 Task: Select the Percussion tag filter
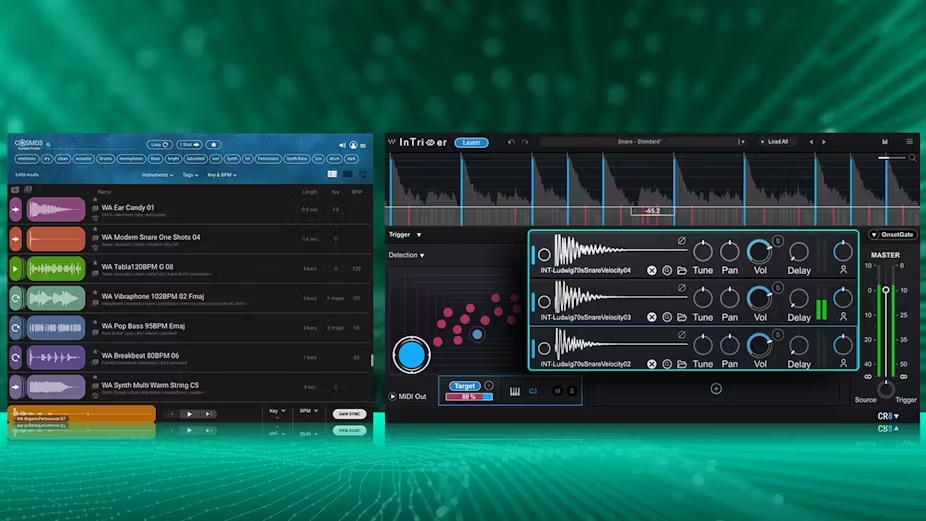click(x=268, y=158)
